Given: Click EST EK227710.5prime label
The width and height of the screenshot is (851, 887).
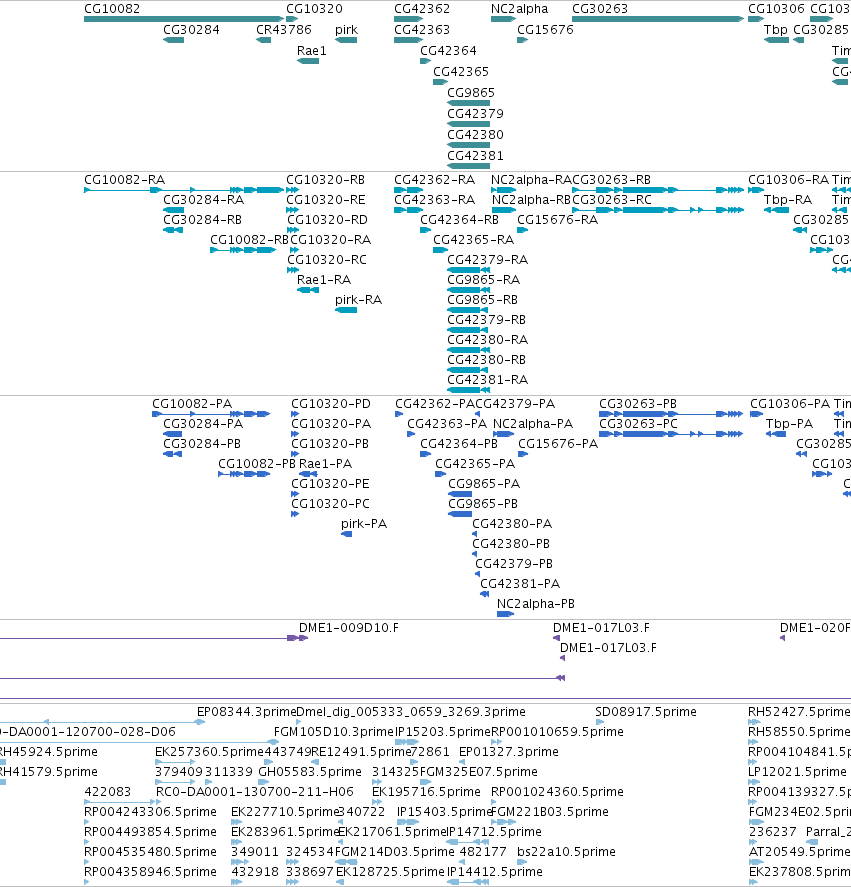Looking at the screenshot, I should pos(285,812).
